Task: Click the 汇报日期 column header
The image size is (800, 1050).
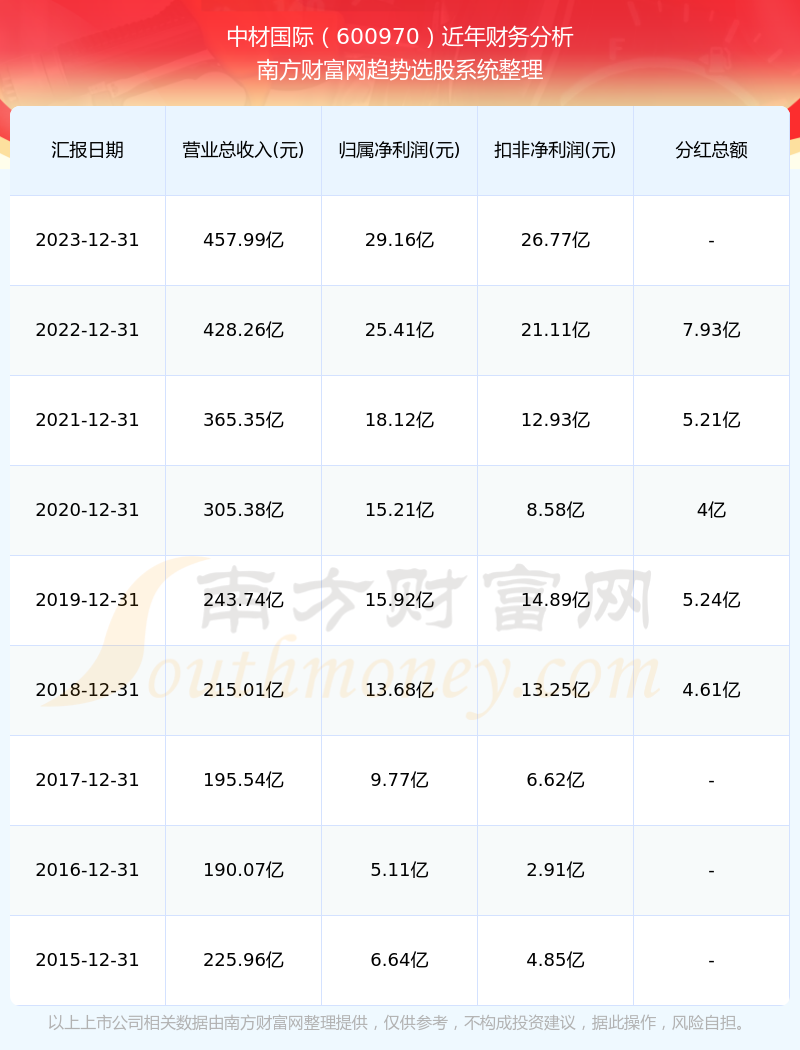Action: point(88,150)
